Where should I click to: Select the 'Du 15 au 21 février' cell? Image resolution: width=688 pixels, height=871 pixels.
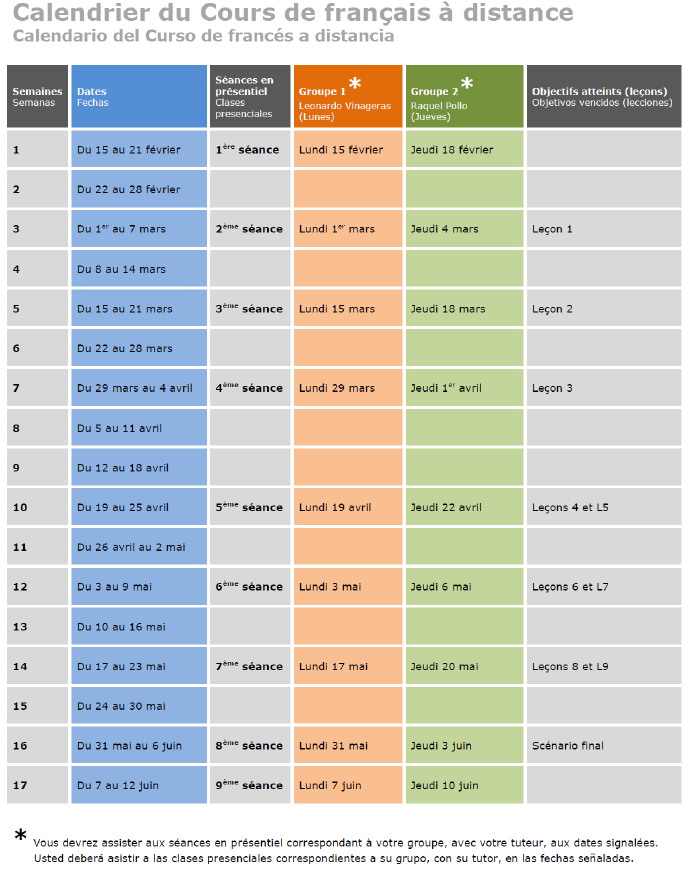[x=139, y=150]
